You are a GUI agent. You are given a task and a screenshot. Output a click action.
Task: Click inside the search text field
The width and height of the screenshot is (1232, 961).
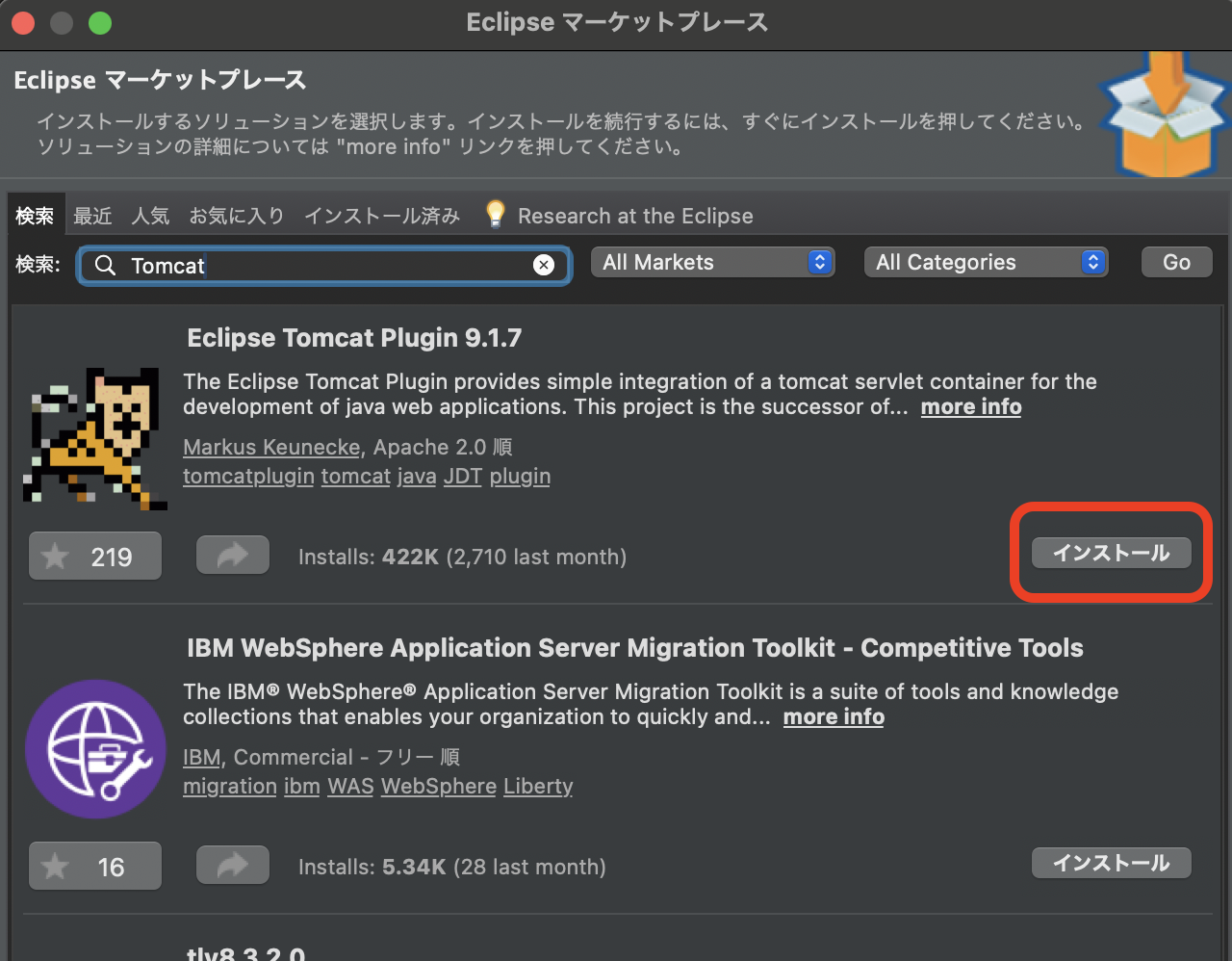(x=318, y=266)
